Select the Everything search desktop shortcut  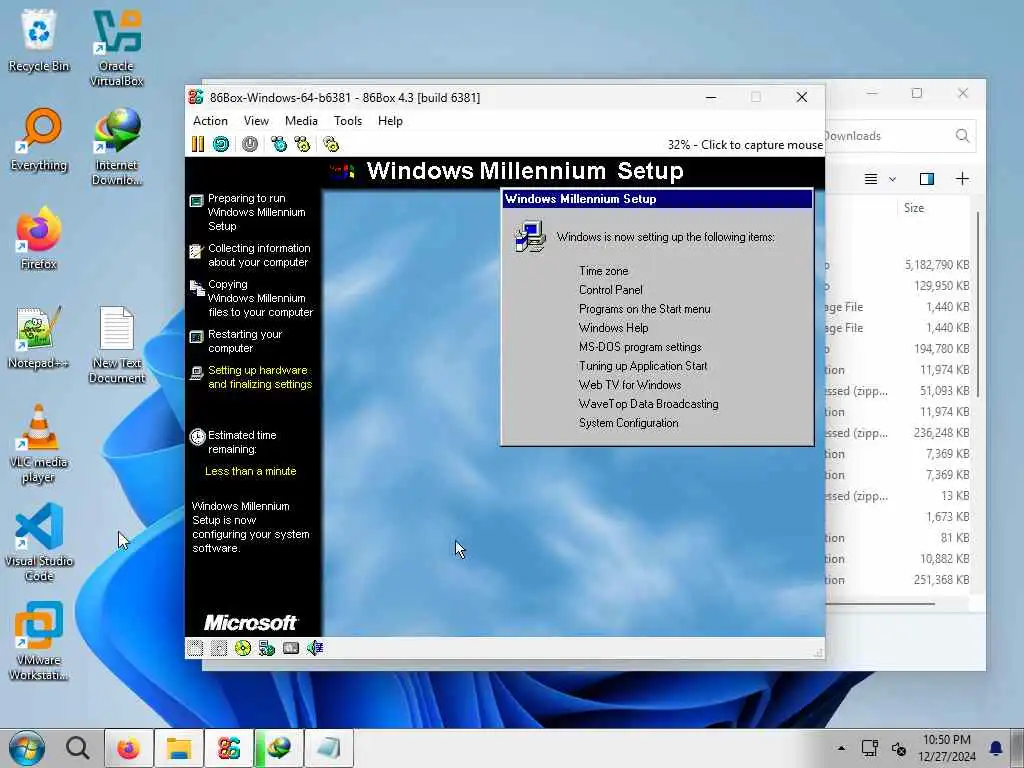pyautogui.click(x=39, y=140)
